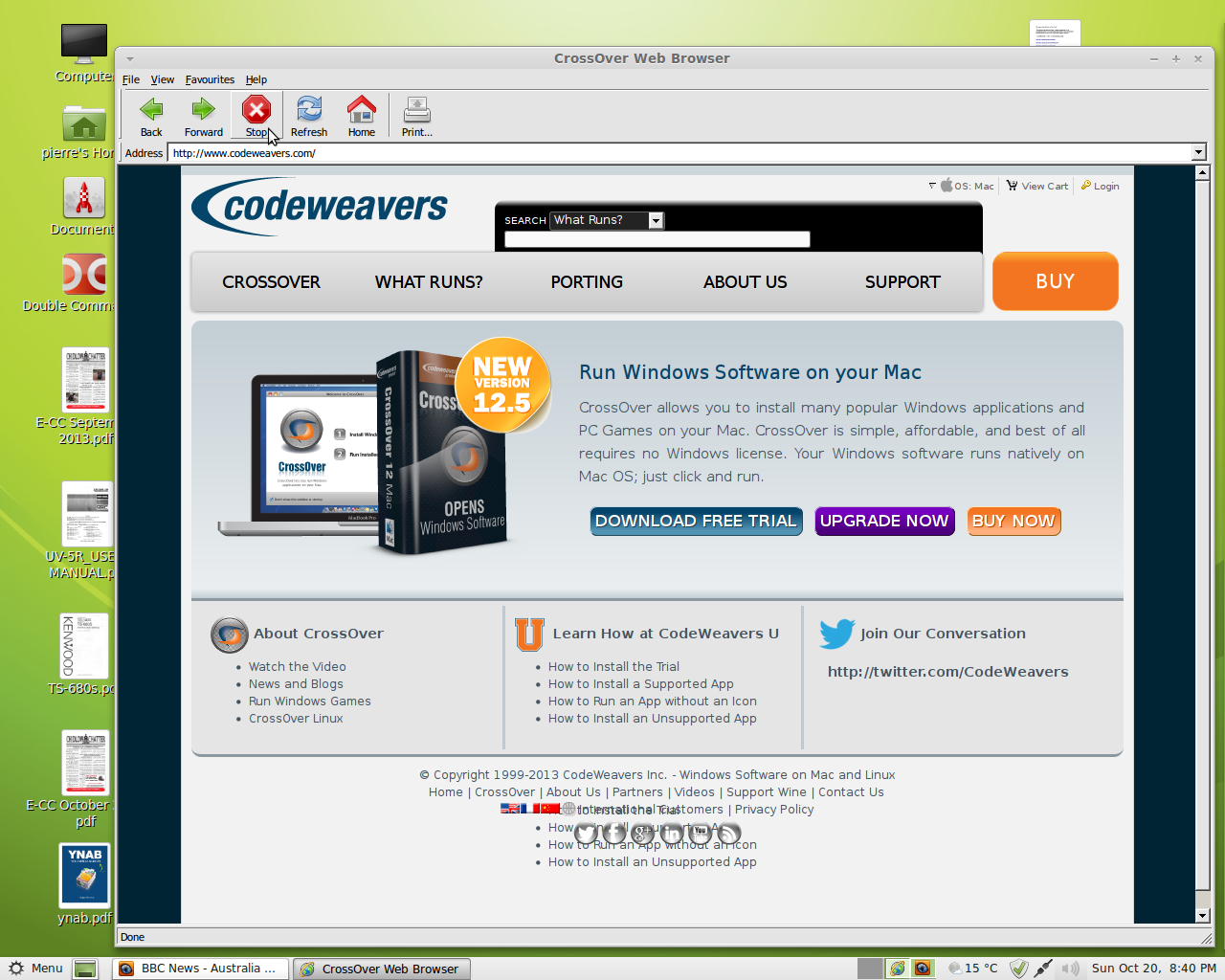Screen dimensions: 1225x980
Task: Click the weather 15 °C tray applet
Action: (972, 969)
